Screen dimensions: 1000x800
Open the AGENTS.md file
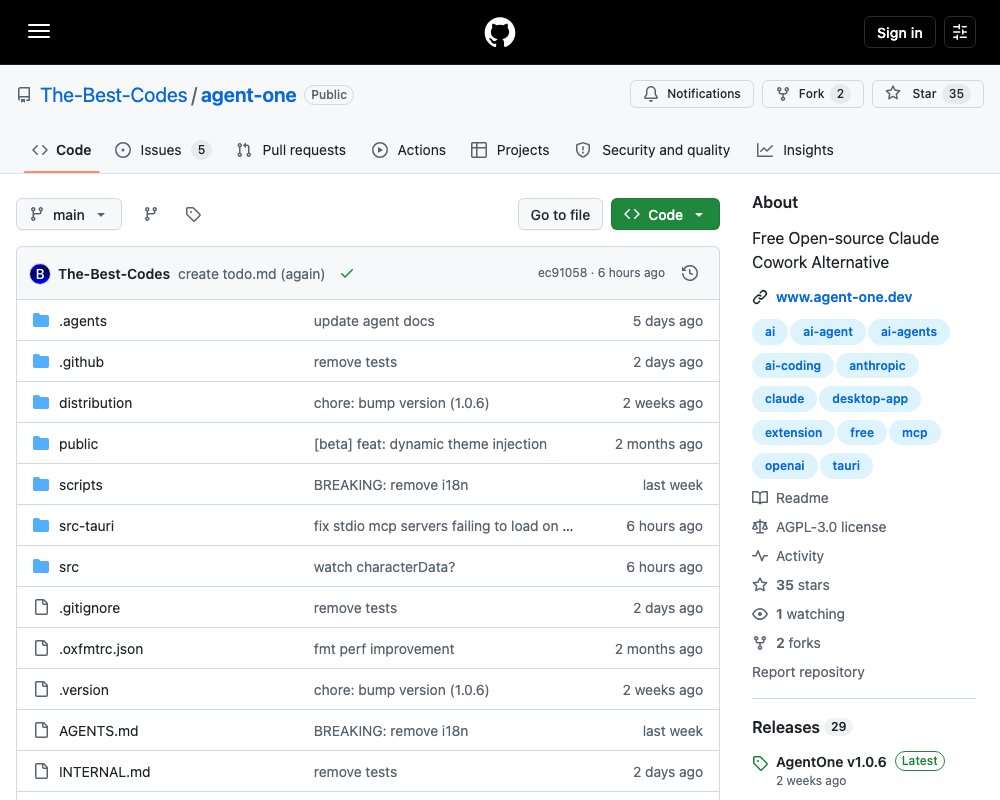click(99, 731)
